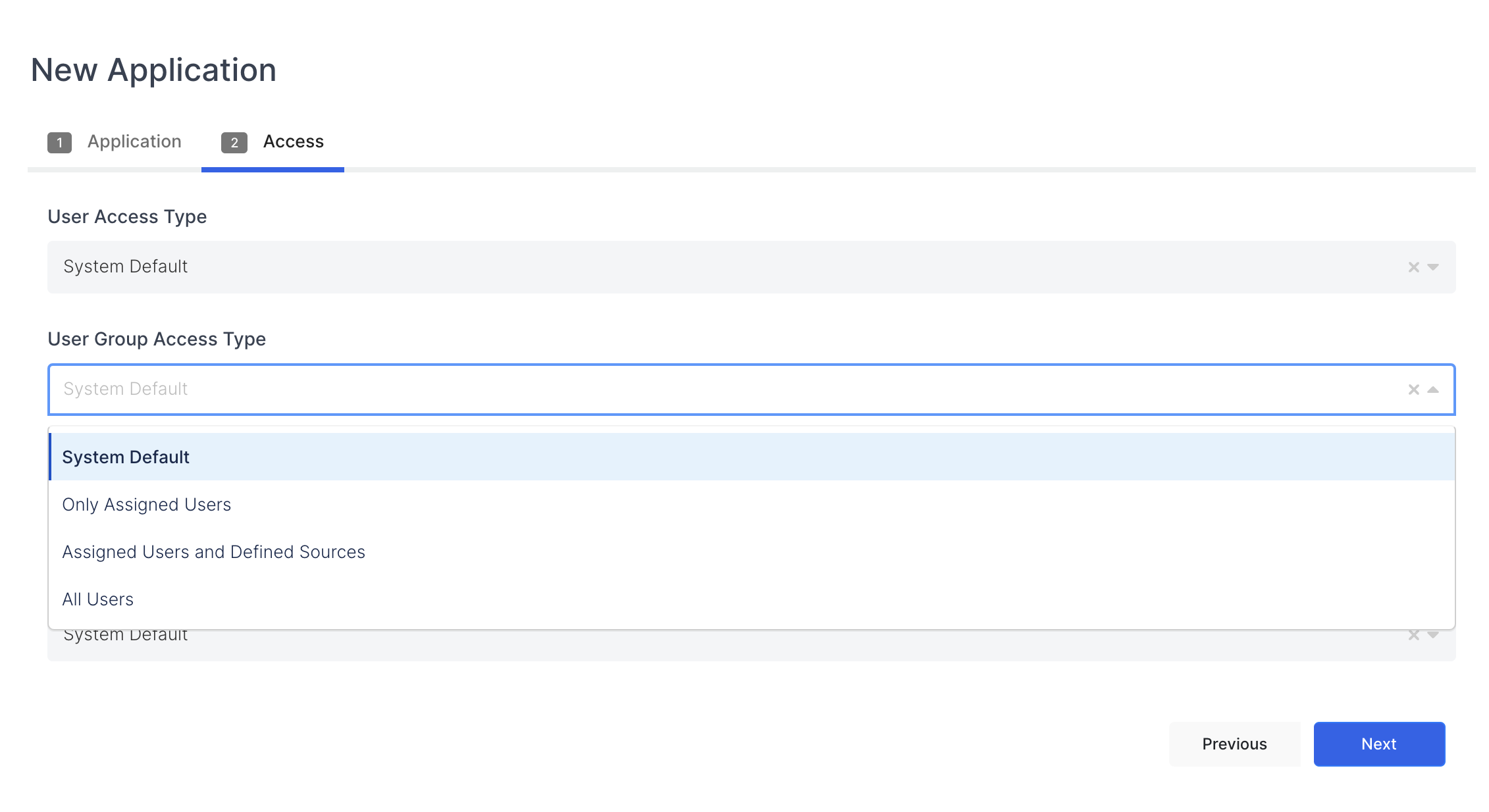Select Assigned Users and Defined Sources
This screenshot has width=1489, height=812.
pyautogui.click(x=213, y=552)
